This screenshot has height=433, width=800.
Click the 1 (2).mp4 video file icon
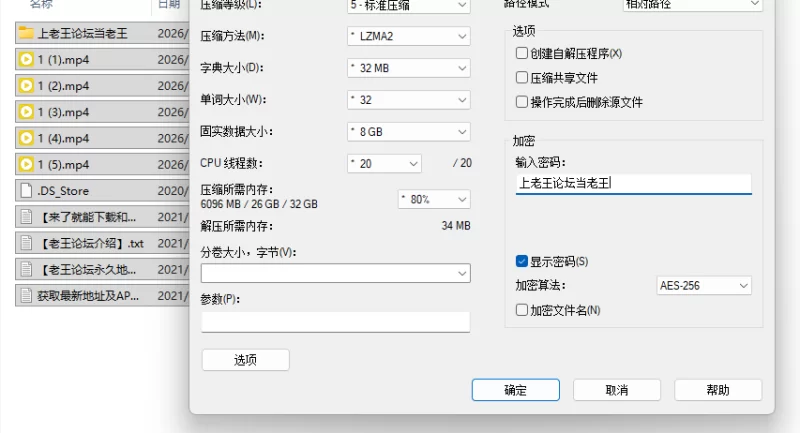click(26, 85)
